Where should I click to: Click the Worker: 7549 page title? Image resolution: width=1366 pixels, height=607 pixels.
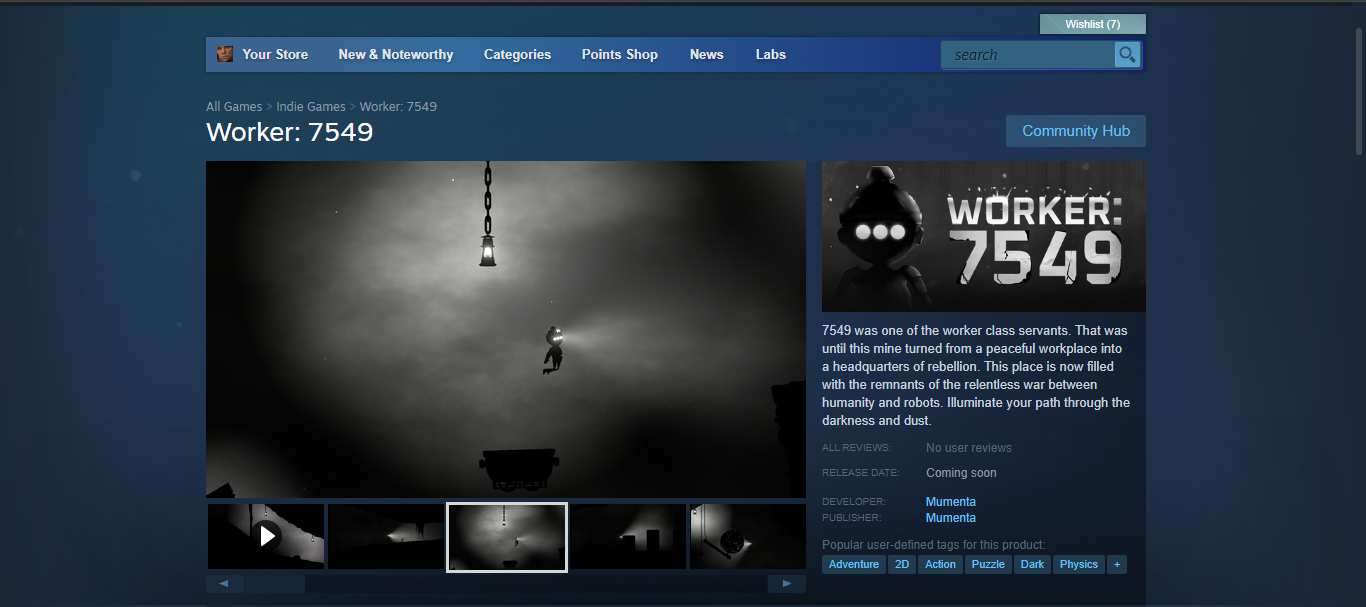pyautogui.click(x=290, y=132)
